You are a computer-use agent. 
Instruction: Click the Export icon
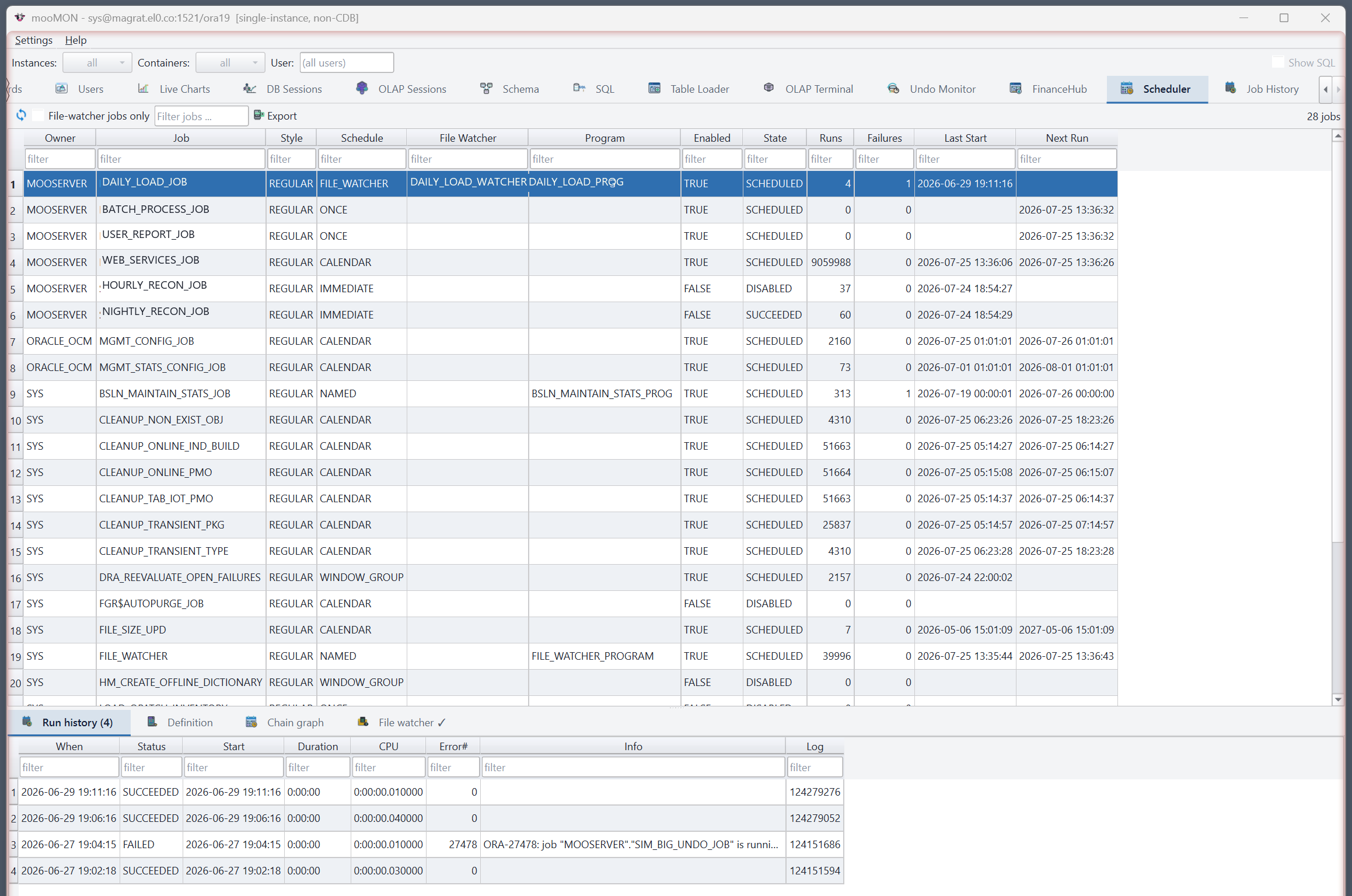pos(259,116)
